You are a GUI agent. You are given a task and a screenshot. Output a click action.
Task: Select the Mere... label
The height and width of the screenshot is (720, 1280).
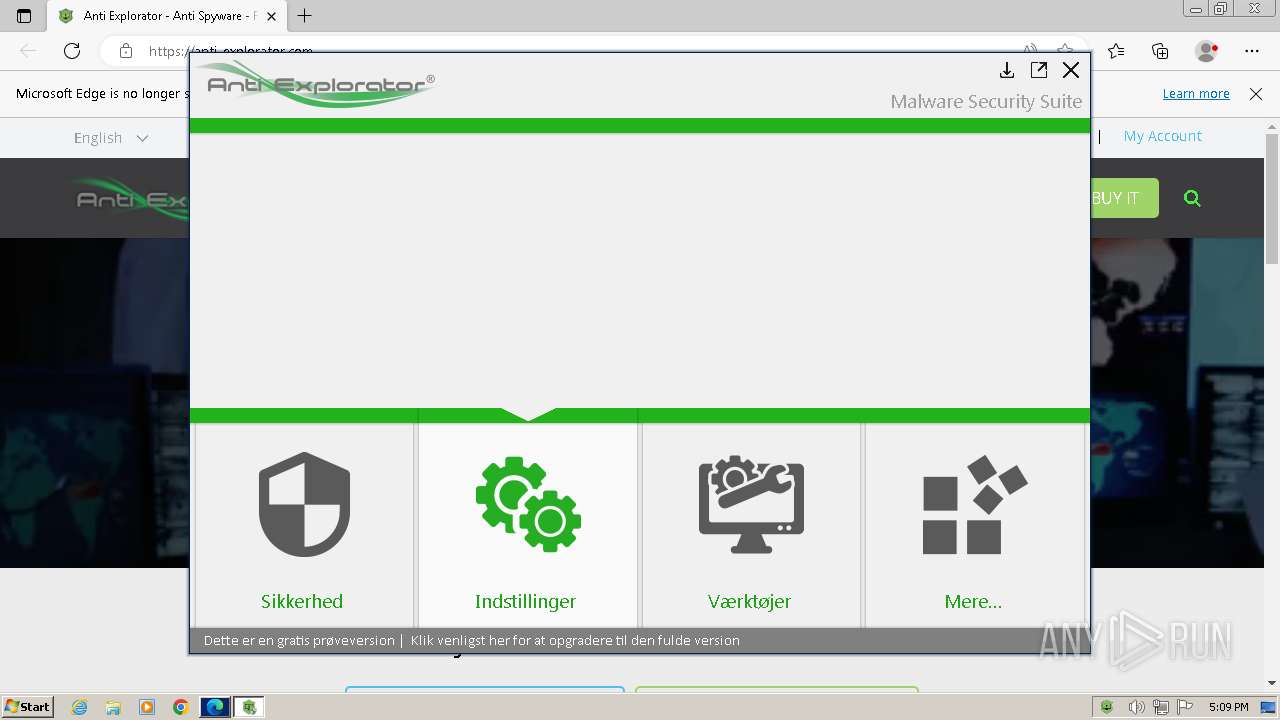(x=973, y=601)
